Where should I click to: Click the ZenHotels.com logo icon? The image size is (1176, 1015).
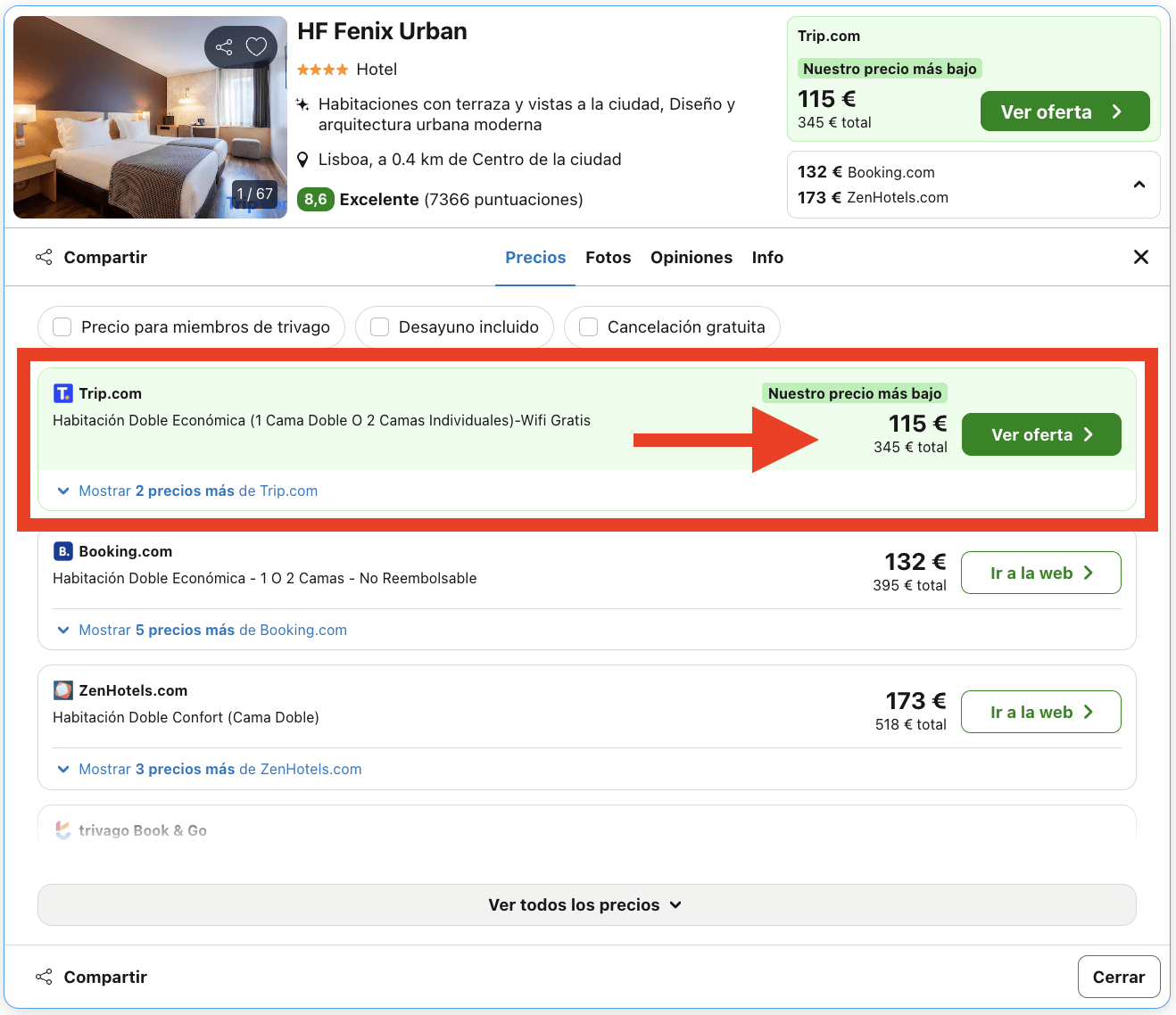tap(63, 690)
